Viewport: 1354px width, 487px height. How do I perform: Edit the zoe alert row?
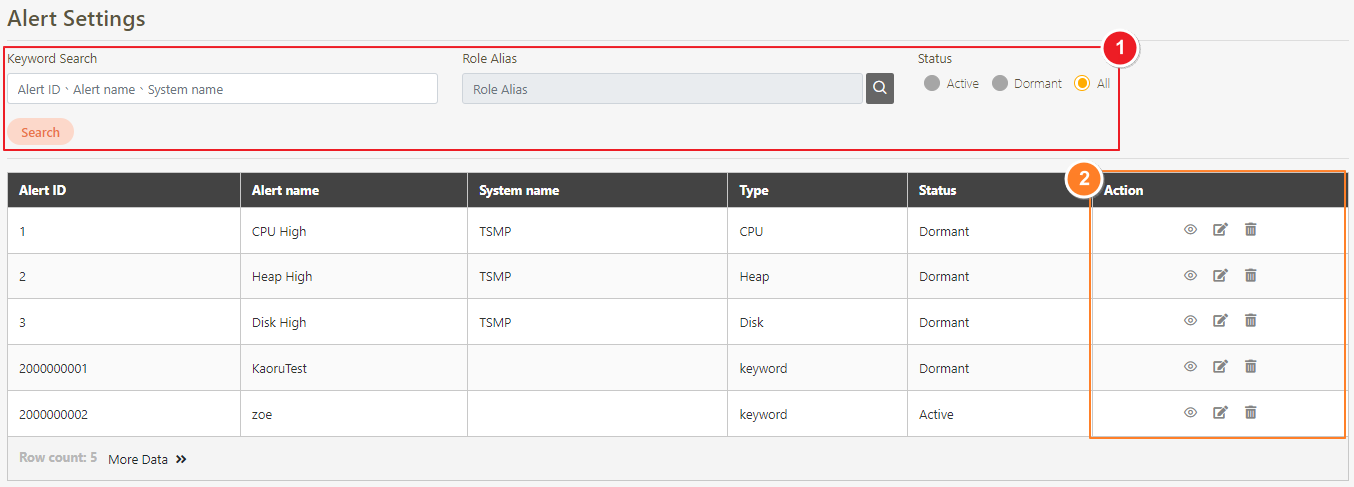[1220, 412]
